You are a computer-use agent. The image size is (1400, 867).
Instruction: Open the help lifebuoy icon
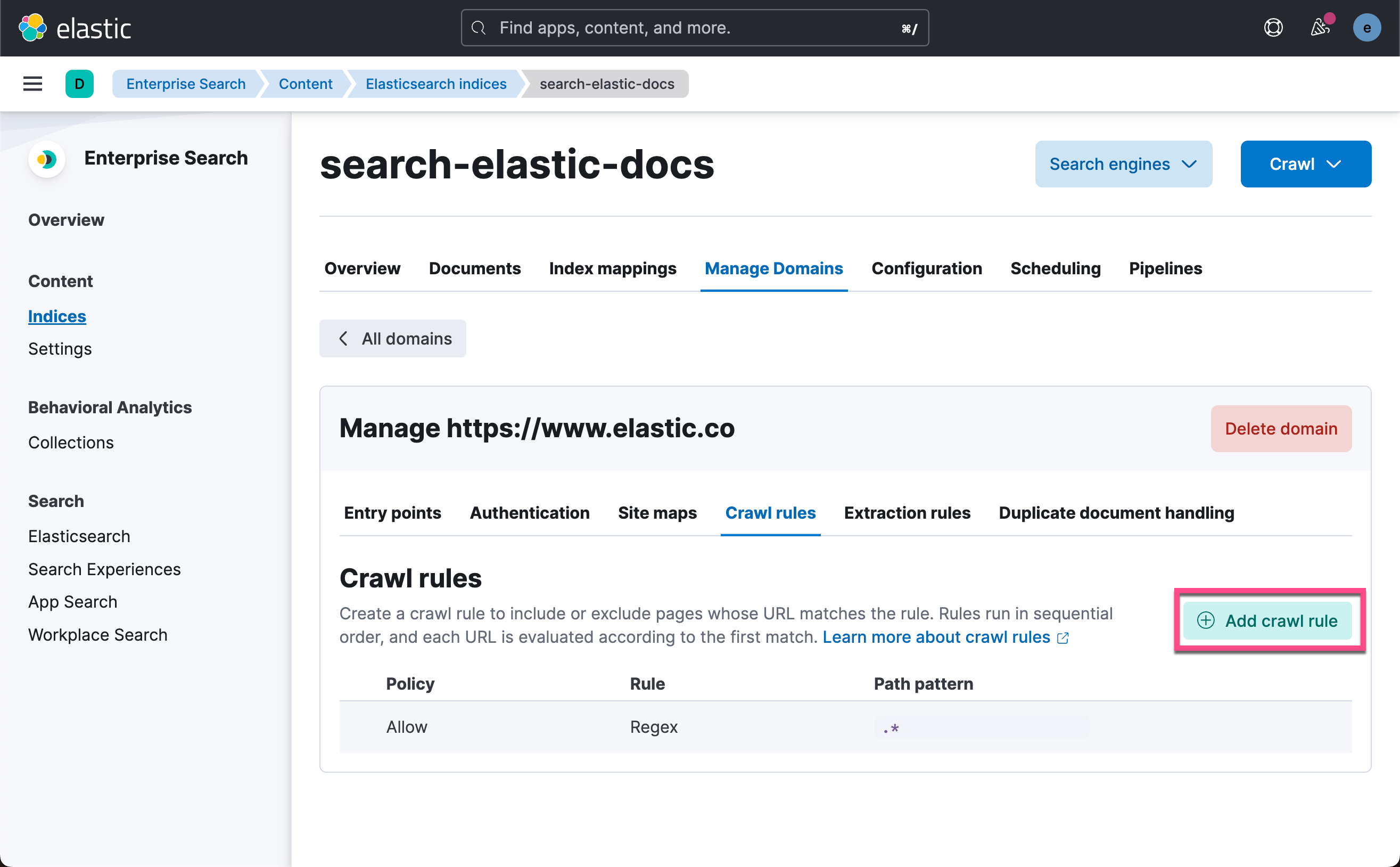coord(1273,28)
